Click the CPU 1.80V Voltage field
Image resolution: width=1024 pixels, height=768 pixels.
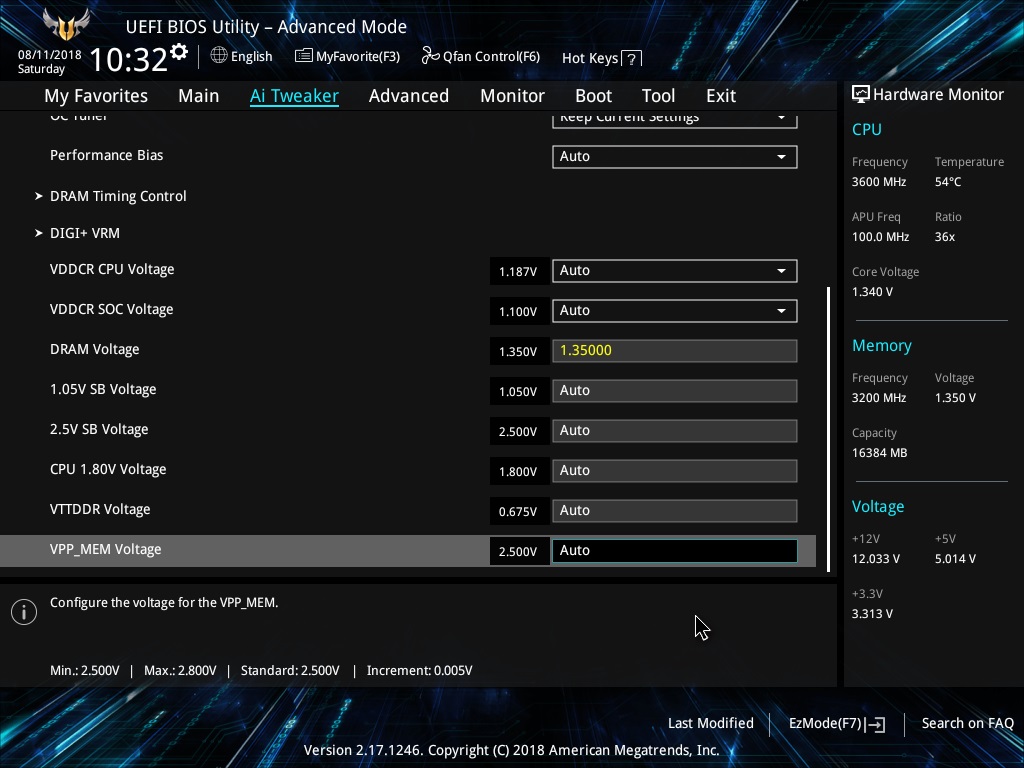[x=675, y=471]
